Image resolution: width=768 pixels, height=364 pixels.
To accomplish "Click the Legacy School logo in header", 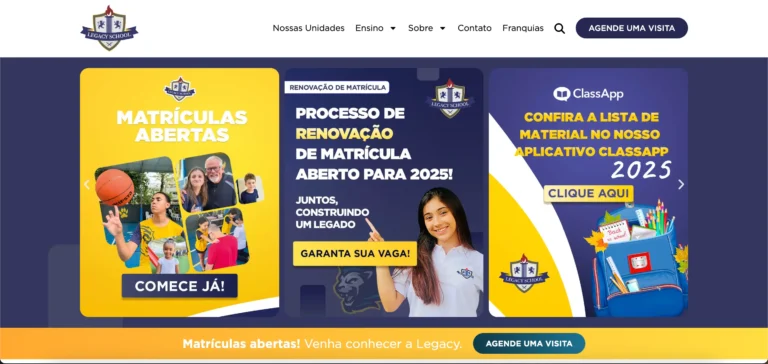I will coord(109,28).
